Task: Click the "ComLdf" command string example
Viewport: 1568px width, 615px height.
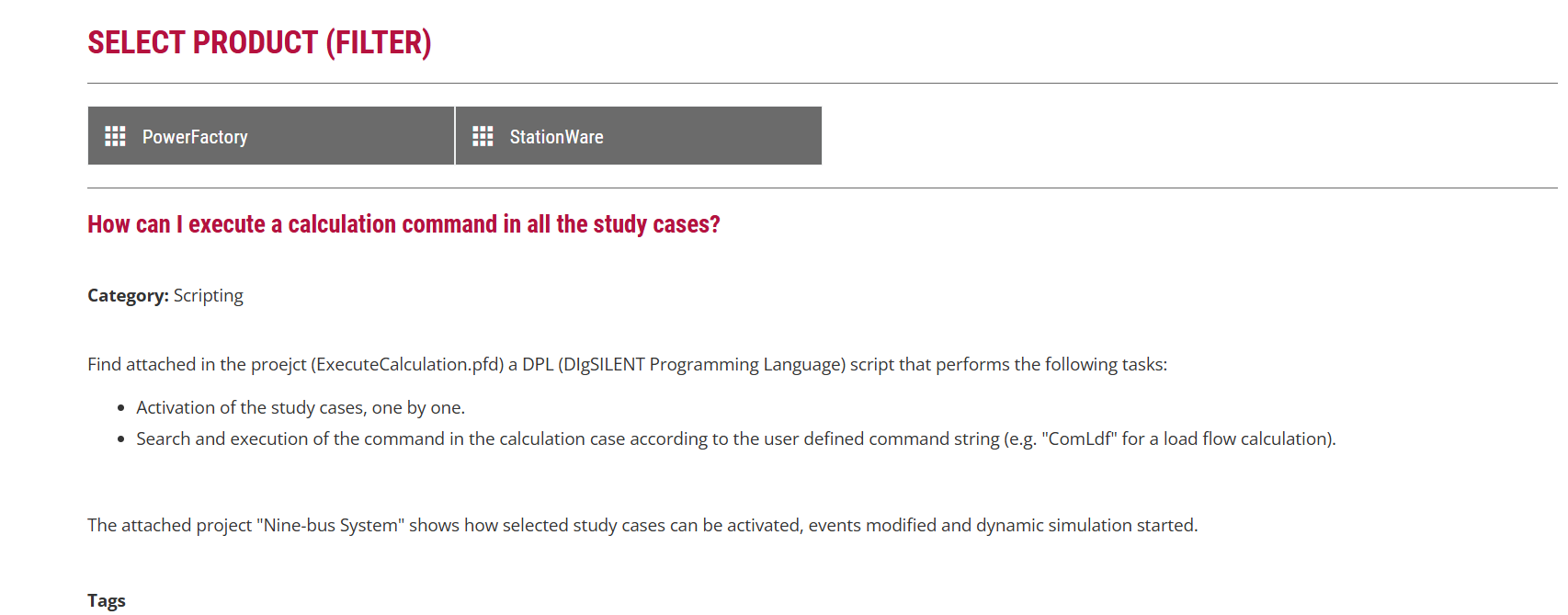Action: (1079, 439)
